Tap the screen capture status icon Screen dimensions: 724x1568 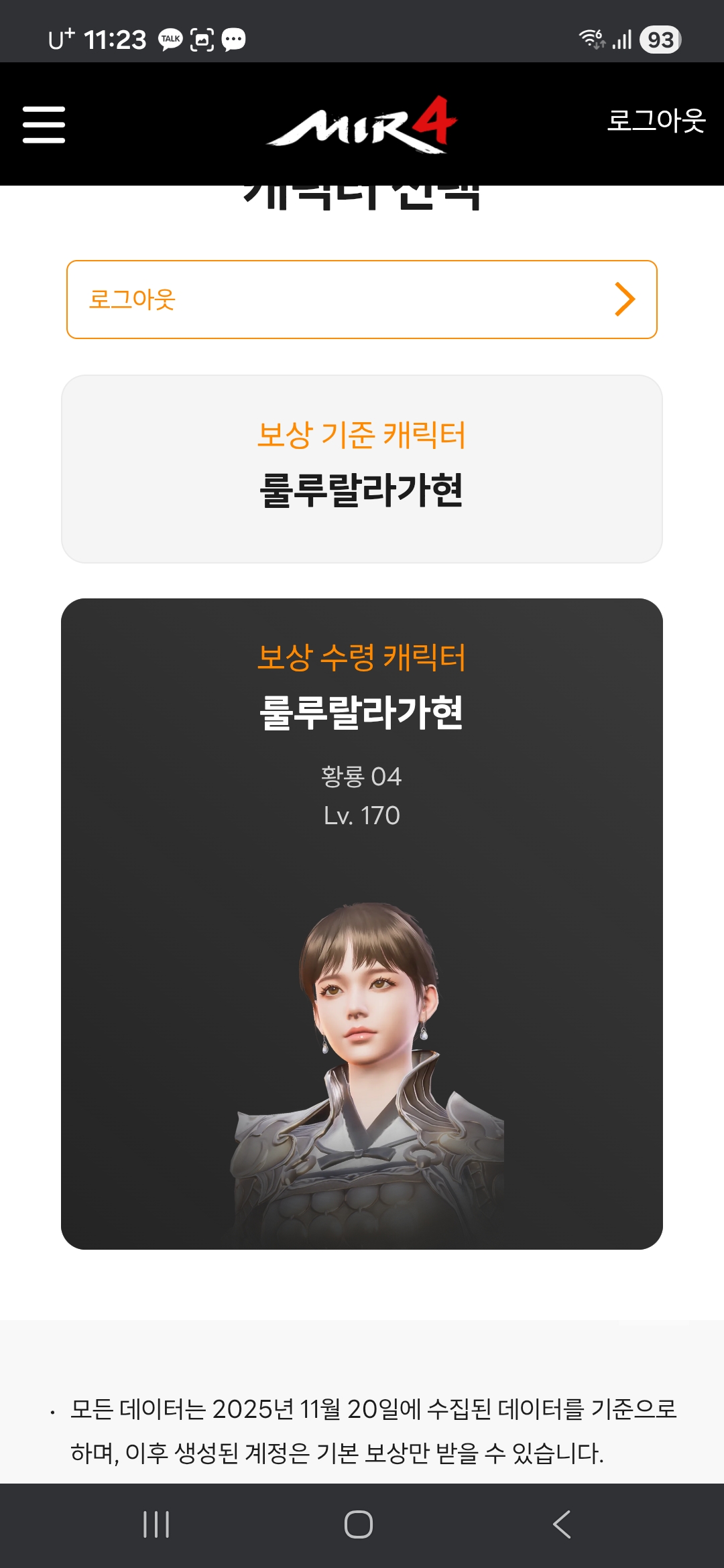point(202,40)
